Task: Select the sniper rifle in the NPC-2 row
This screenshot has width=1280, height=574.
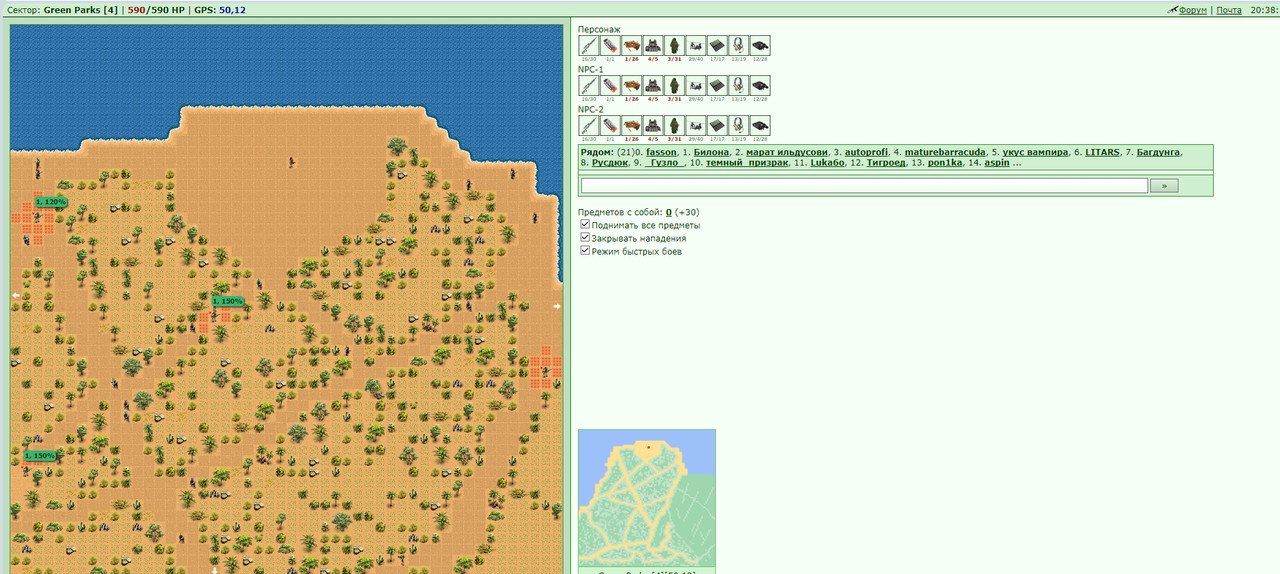Action: click(588, 125)
